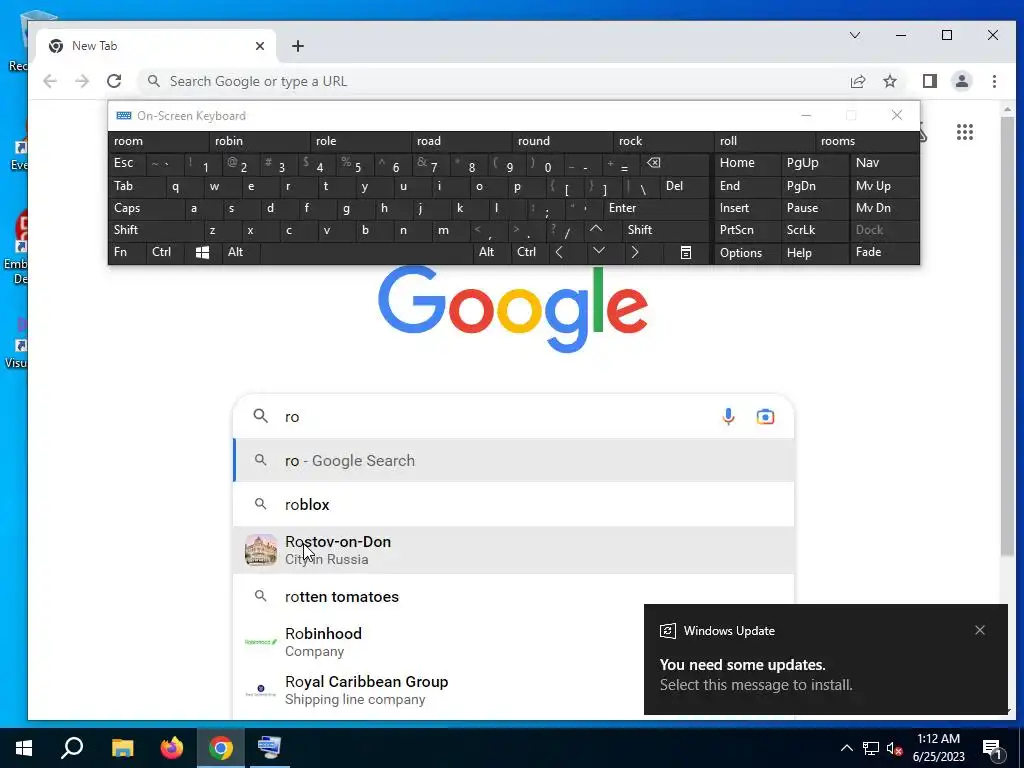Image resolution: width=1024 pixels, height=768 pixels.
Task: Toggle the right Shift key on On-Screen Keyboard
Action: click(x=665, y=230)
